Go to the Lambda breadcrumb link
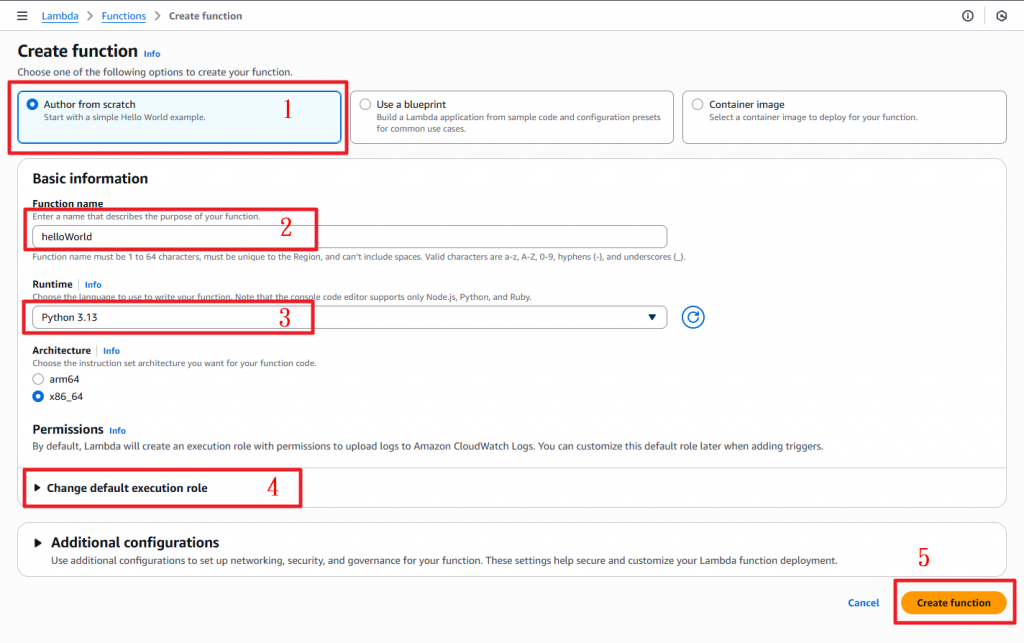Screen dimensions: 1024x643 (x=59, y=16)
